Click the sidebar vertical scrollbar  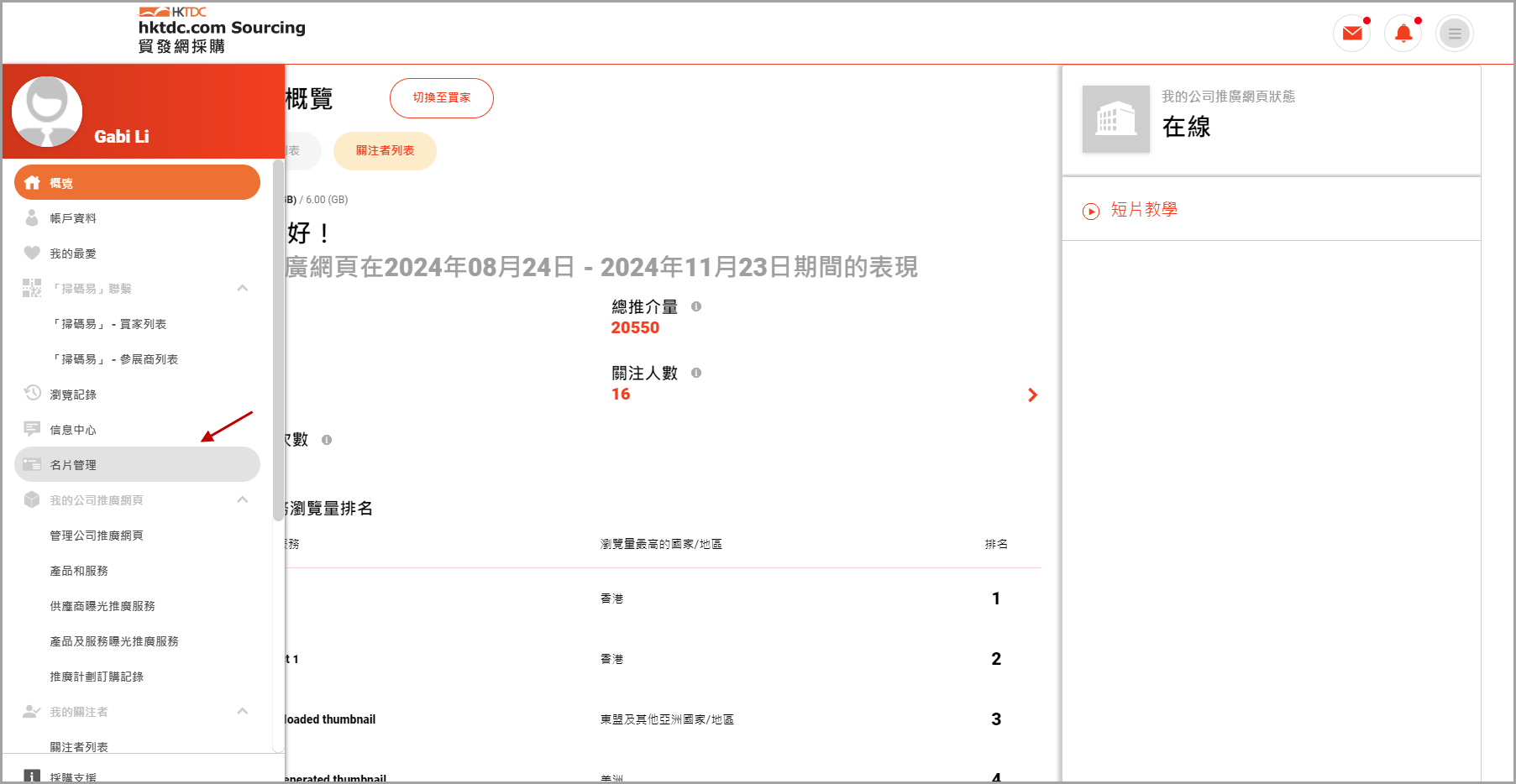pos(278,340)
